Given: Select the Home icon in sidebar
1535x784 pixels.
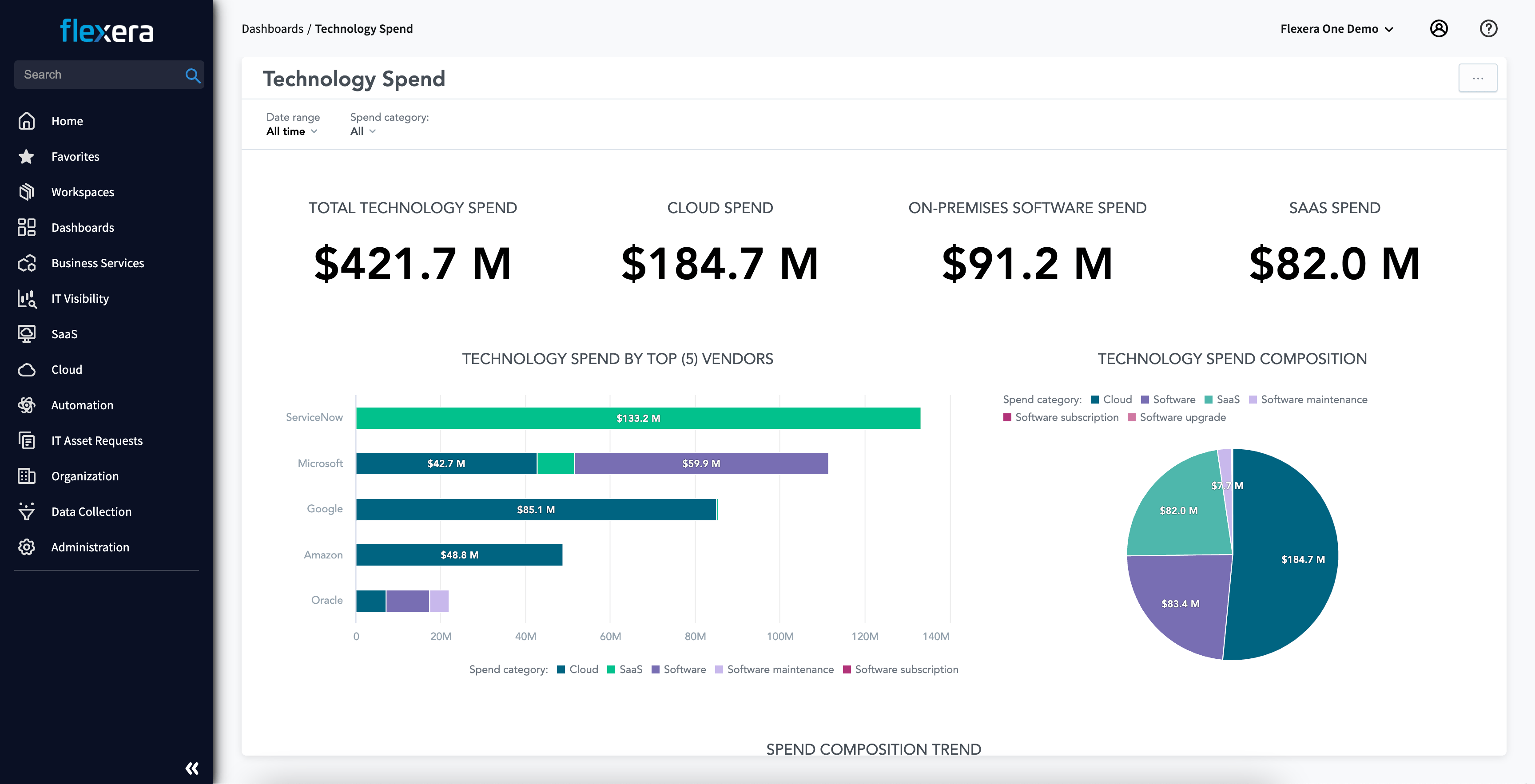Looking at the screenshot, I should coord(27,121).
